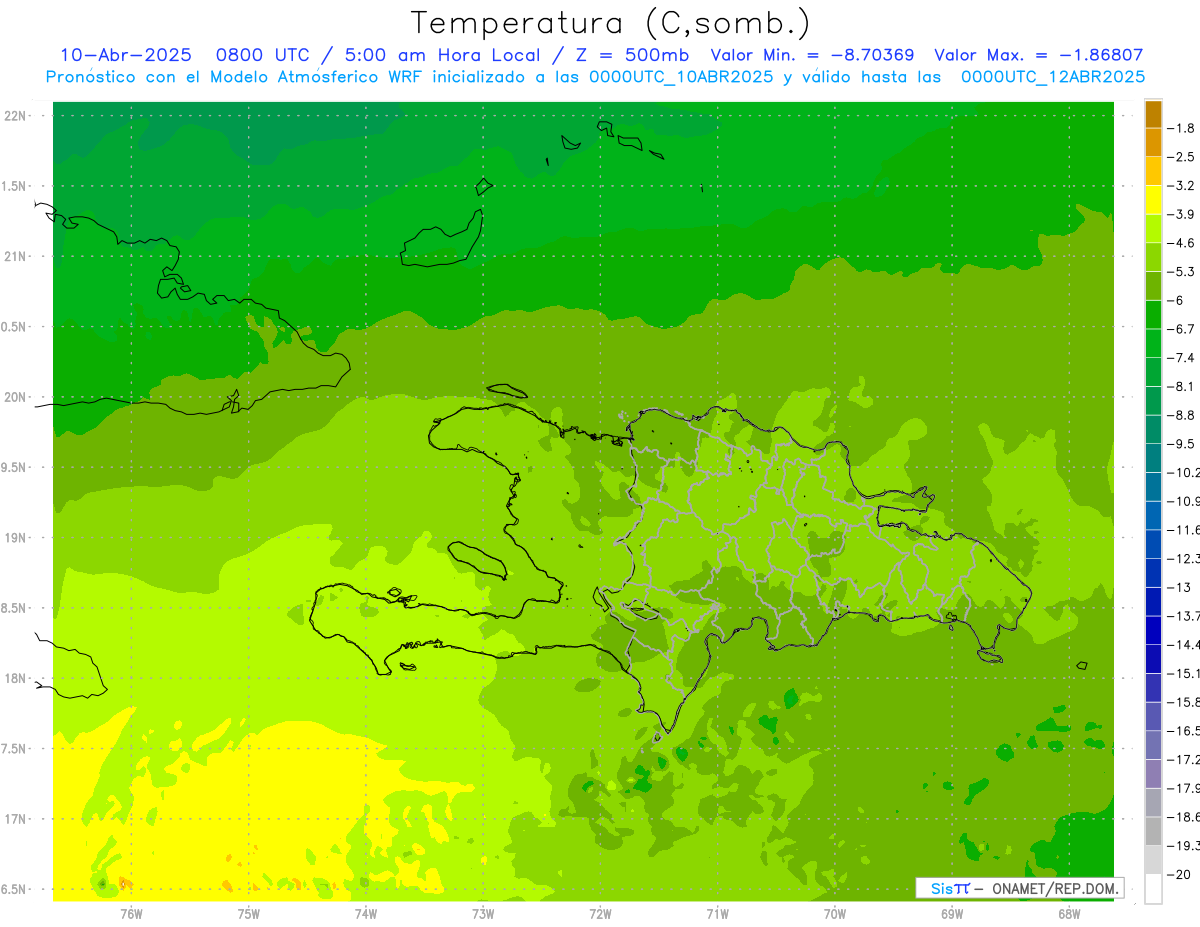Pick the yellow swatch between -3.2 and -3.9
Image resolution: width=1200 pixels, height=927 pixels.
click(x=1153, y=200)
